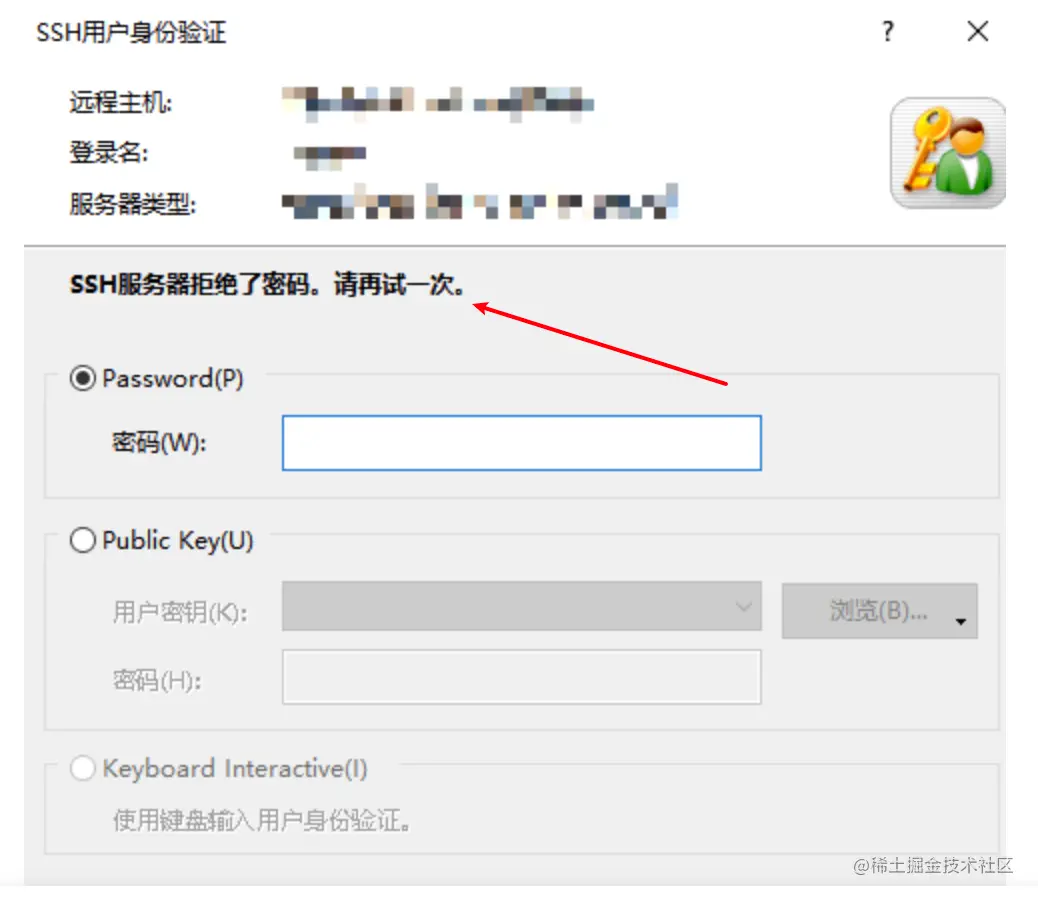Close the SSH authentication dialog
Image resolution: width=1038 pixels, height=900 pixels.
tap(977, 31)
